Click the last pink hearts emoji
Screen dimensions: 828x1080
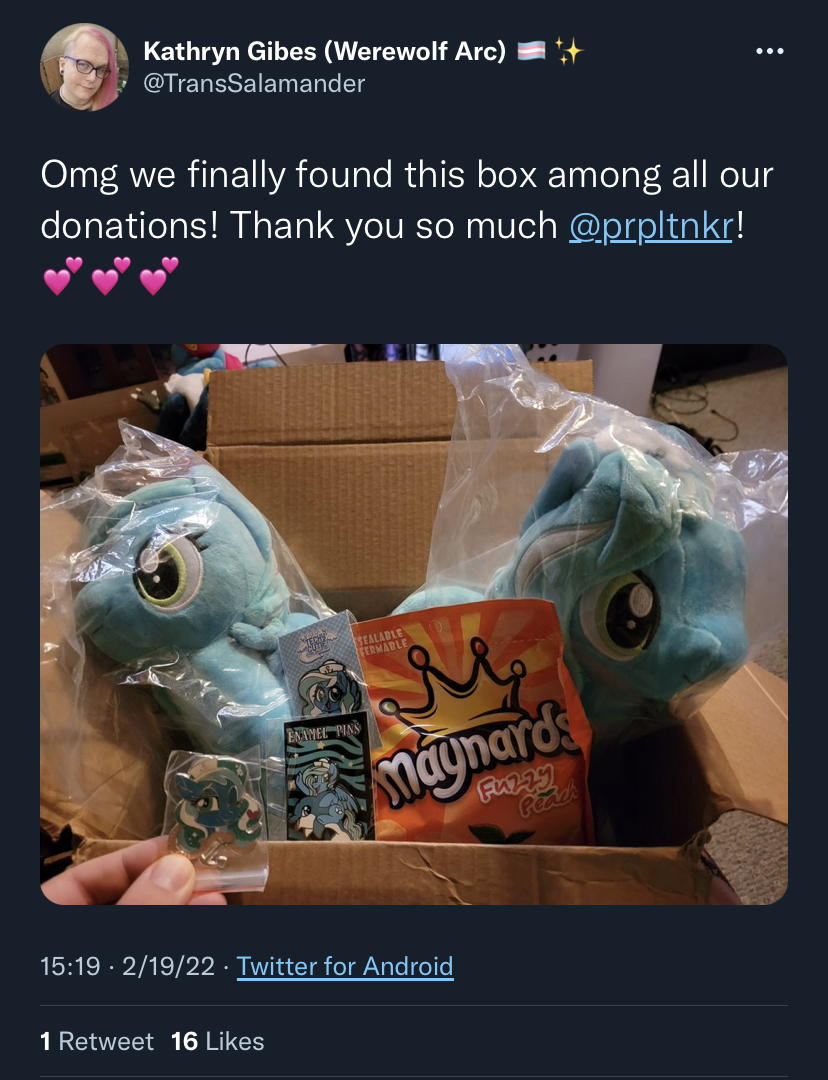(159, 276)
